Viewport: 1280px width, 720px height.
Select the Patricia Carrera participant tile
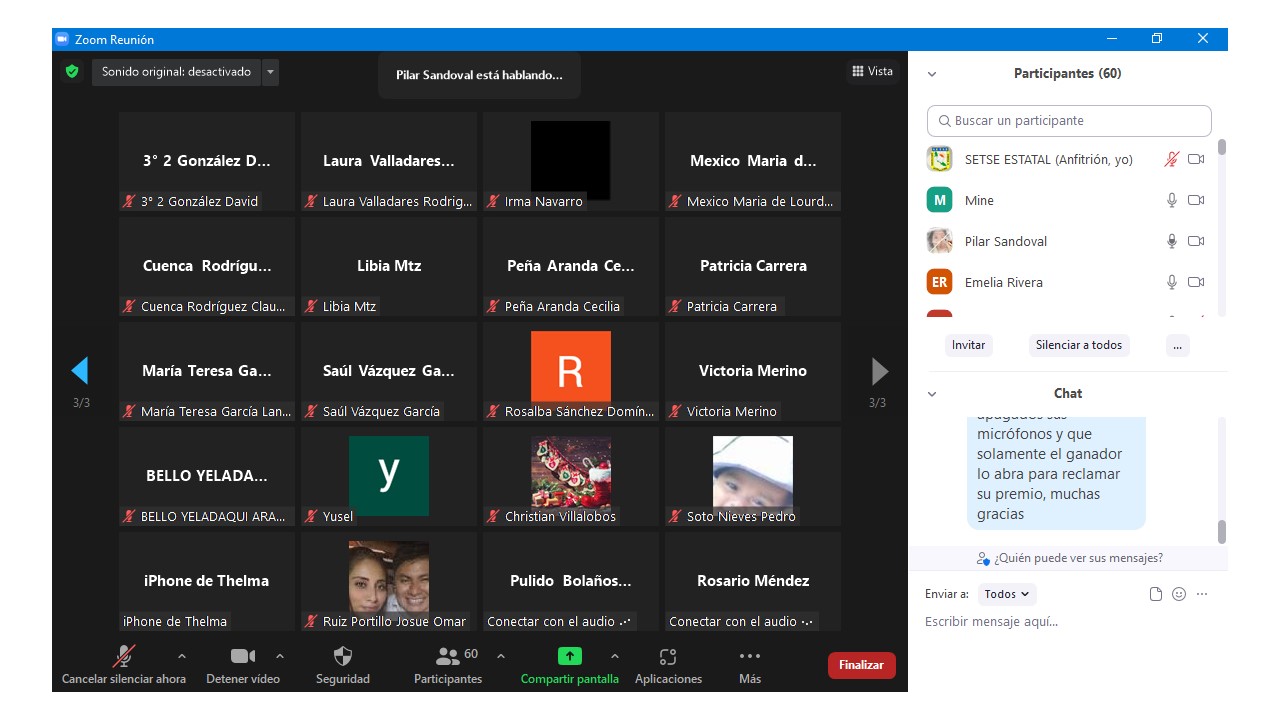(x=753, y=266)
